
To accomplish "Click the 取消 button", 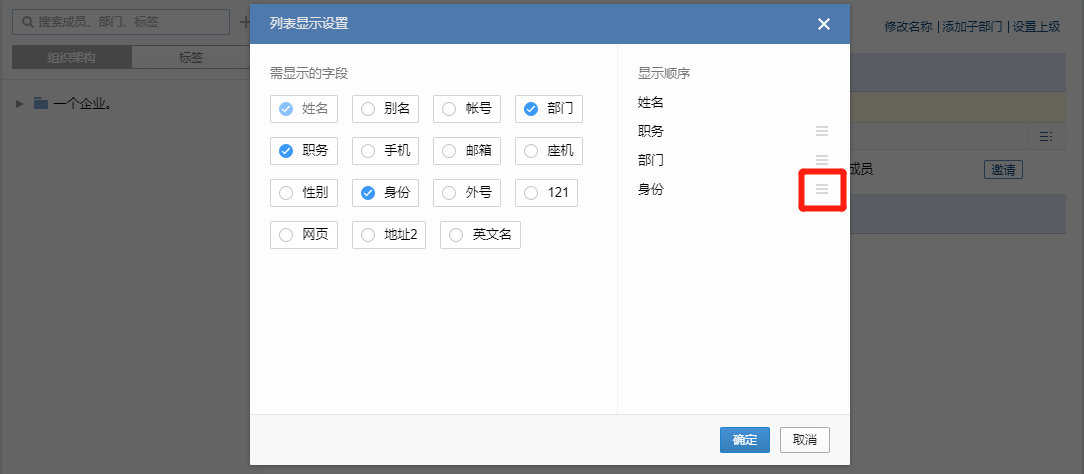I will click(804, 440).
